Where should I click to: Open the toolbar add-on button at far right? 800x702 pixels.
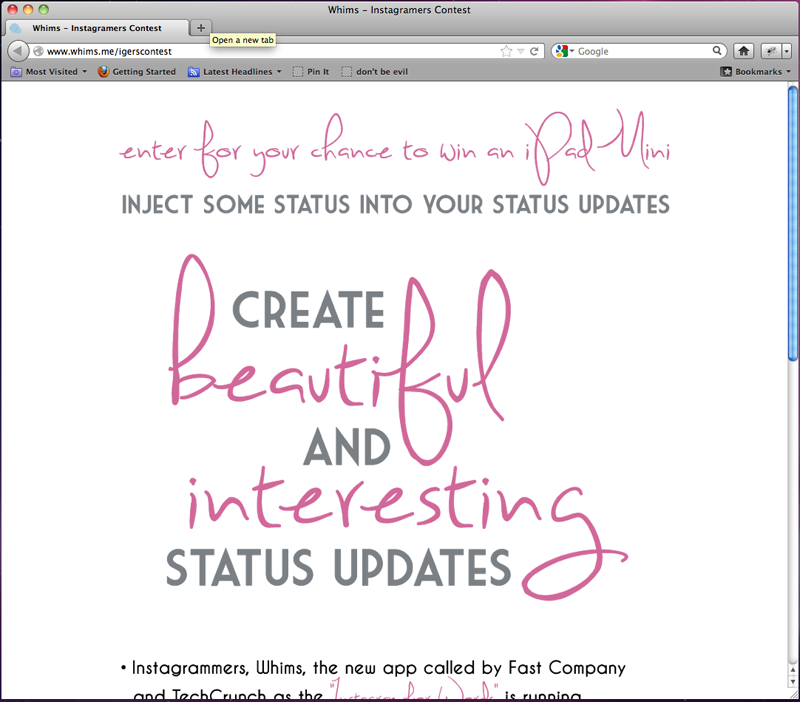pyautogui.click(x=773, y=51)
